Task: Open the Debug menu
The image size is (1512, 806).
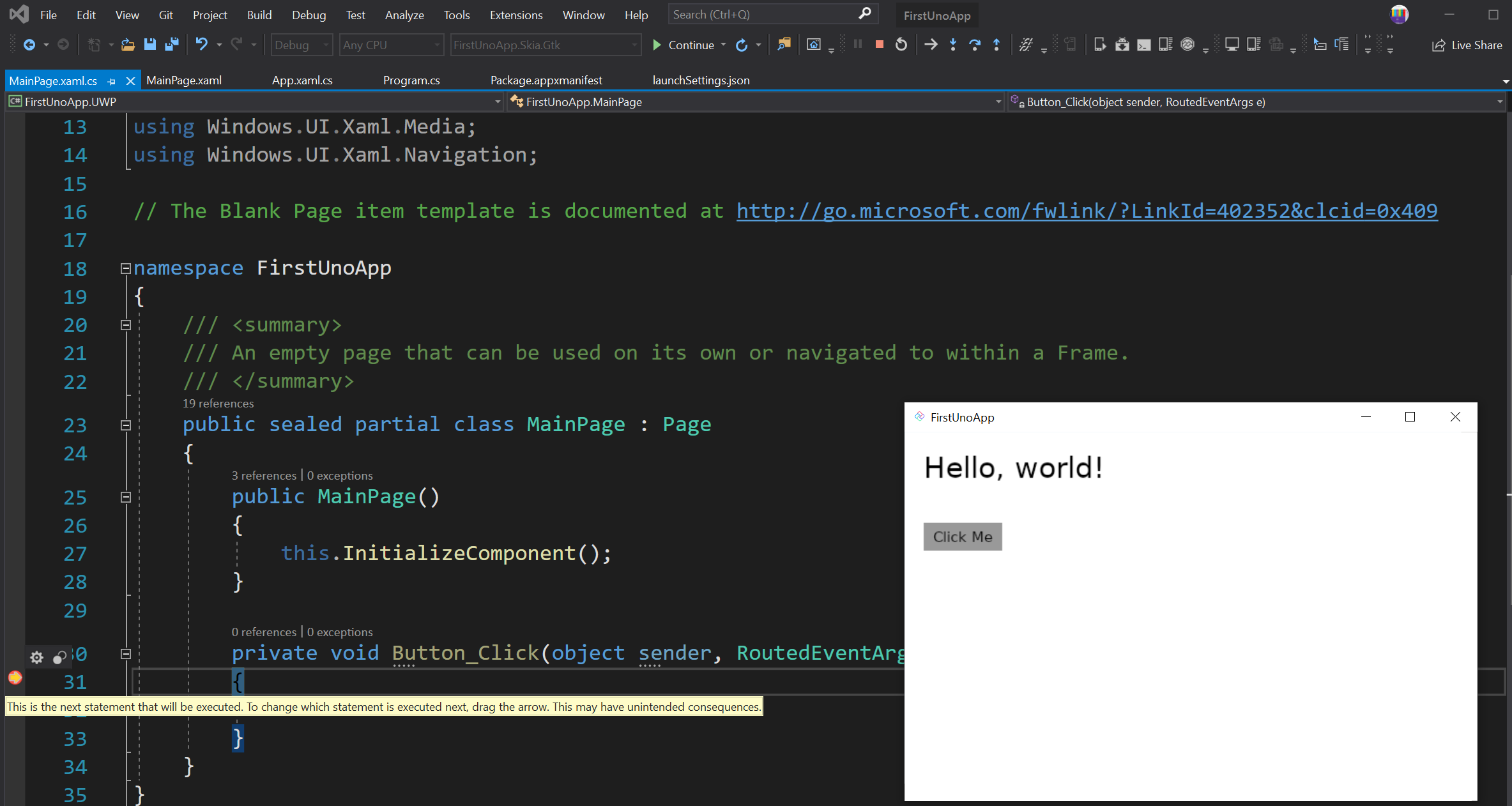Action: [309, 15]
